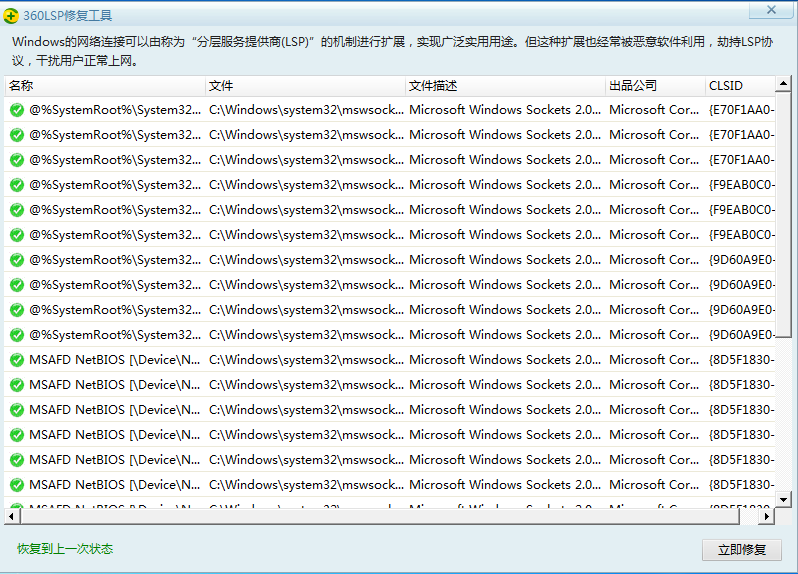Click the topmost row's {E70F1AA0- CLSID cell
Viewport: 798px width, 574px height.
tap(742, 110)
